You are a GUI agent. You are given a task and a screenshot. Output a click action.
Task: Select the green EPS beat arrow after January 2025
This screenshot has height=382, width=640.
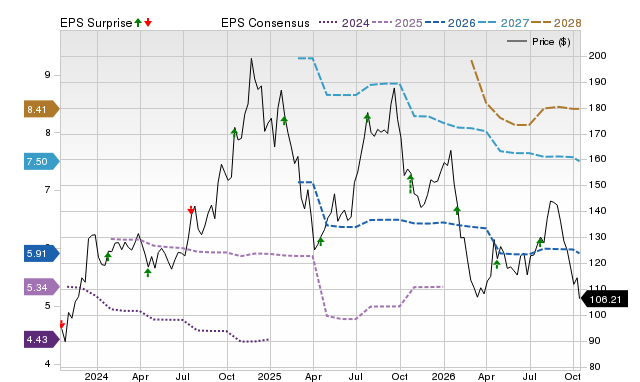[x=284, y=120]
